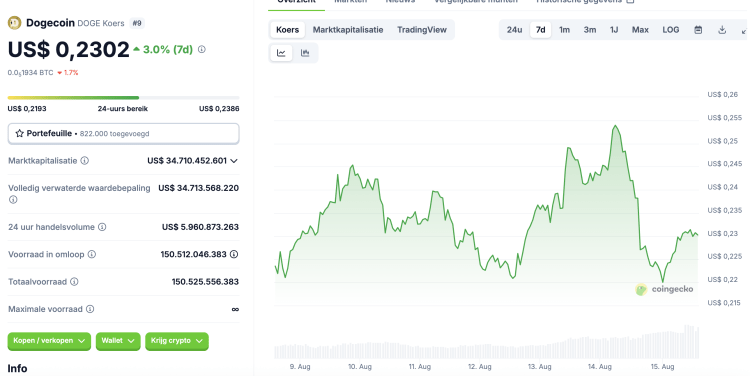Click the US$ 0,25 axis label
750x376 pixels.
click(x=723, y=141)
